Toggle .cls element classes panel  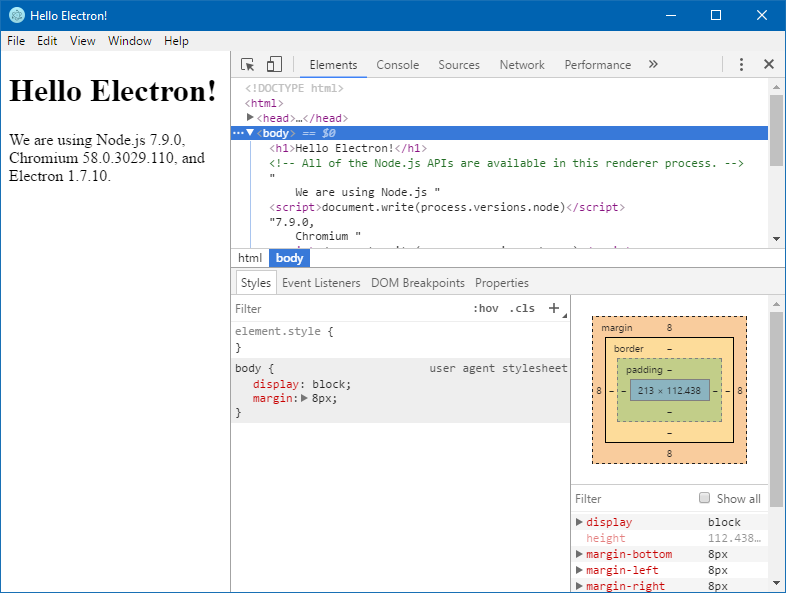pos(522,308)
